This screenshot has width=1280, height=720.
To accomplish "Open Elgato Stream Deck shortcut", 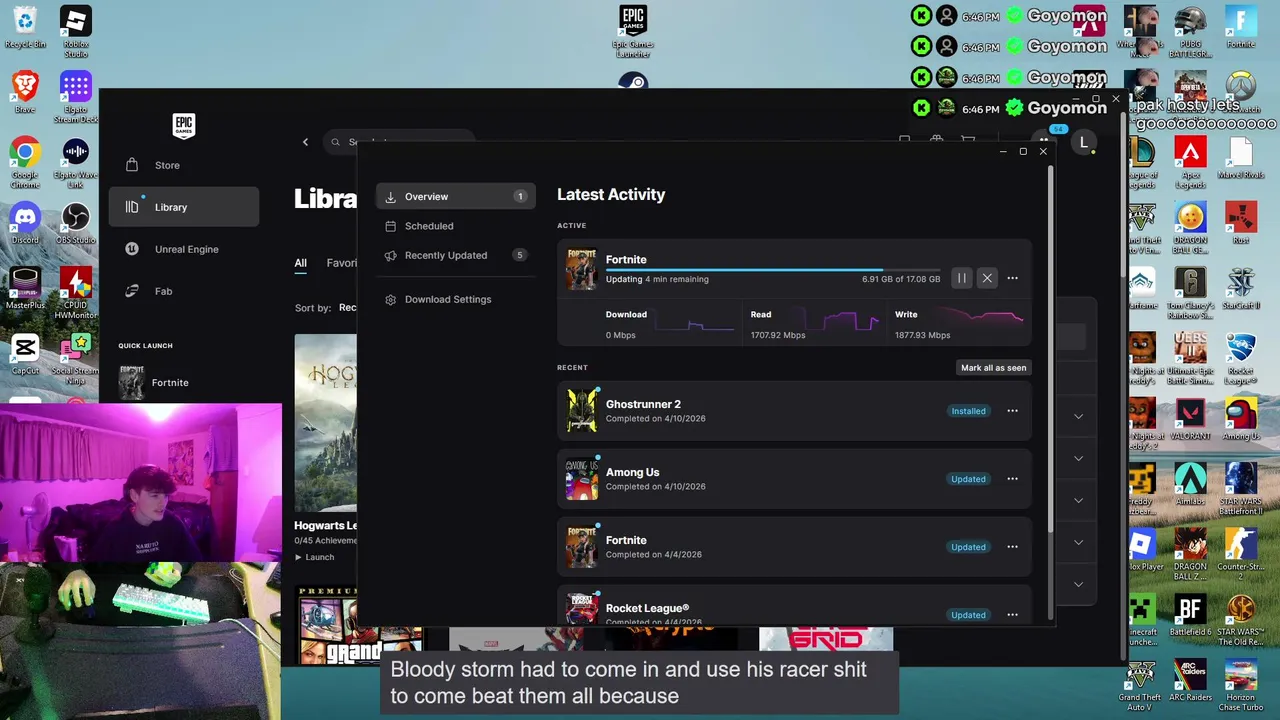I will (75, 97).
